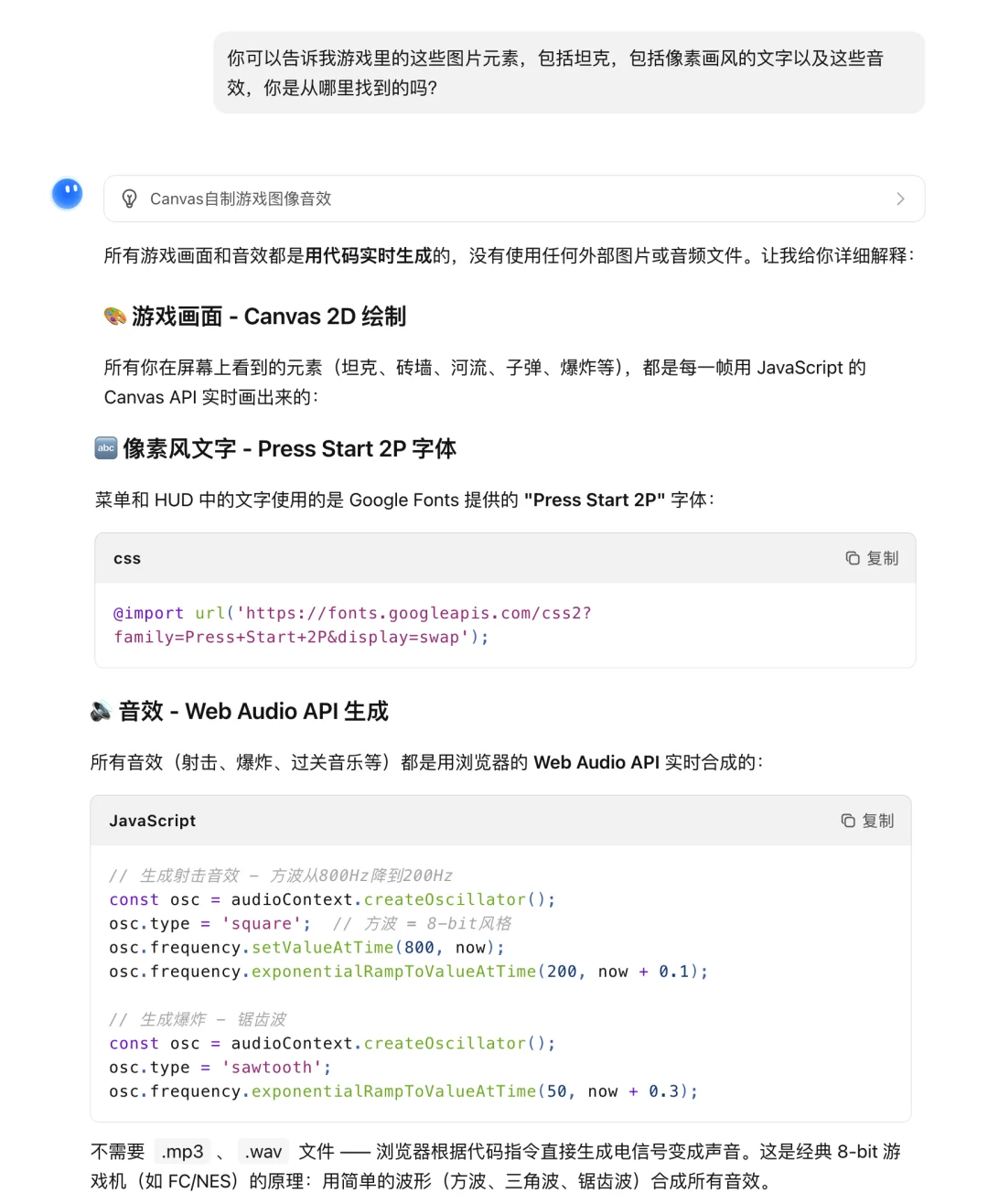Click the blue assistant avatar icon
988x1204 pixels.
(67, 194)
